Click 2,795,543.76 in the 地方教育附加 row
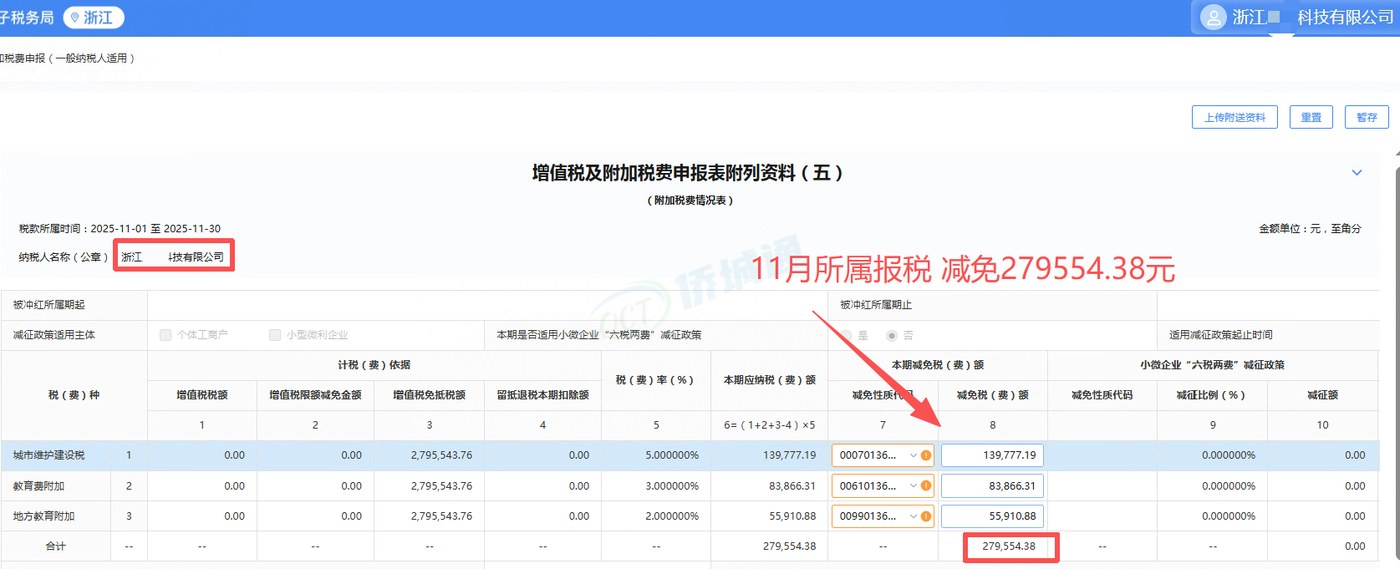This screenshot has width=1400, height=569. pyautogui.click(x=441, y=516)
